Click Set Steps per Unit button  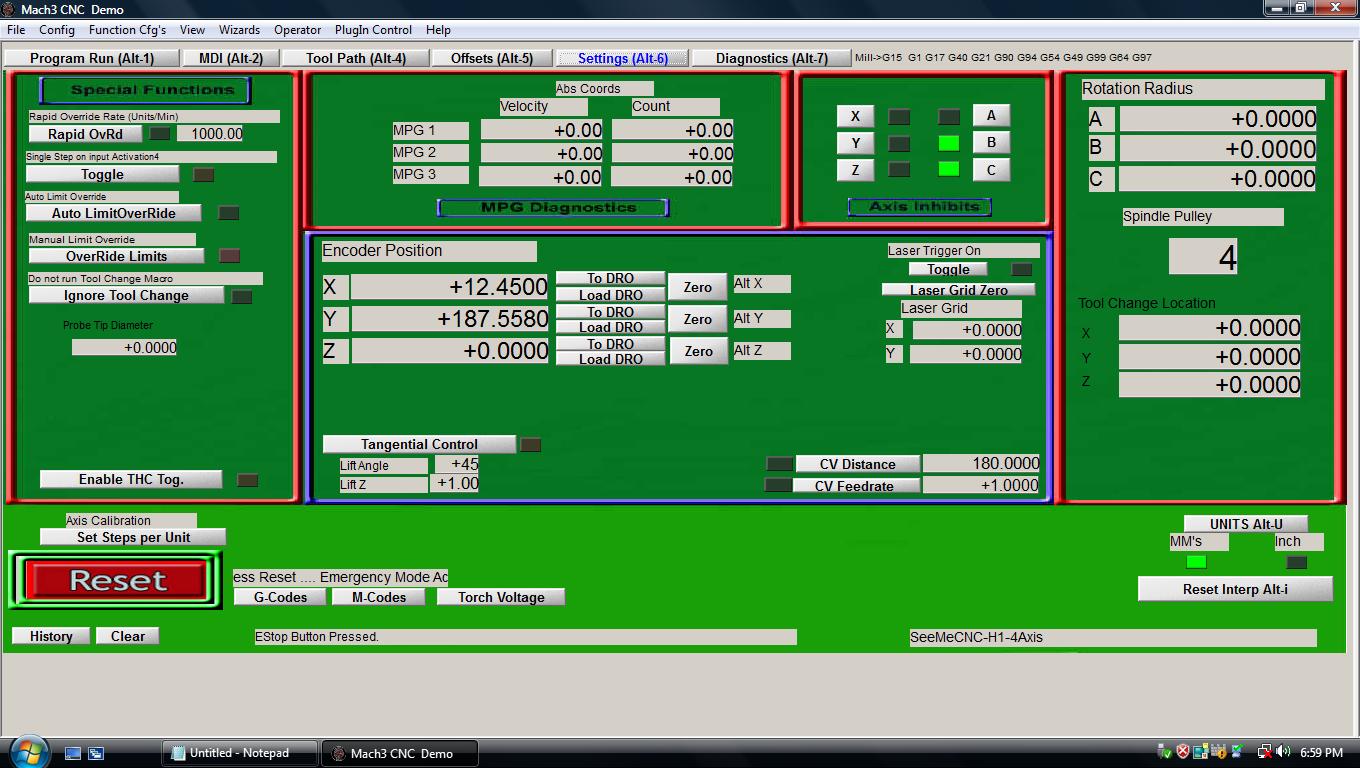133,537
